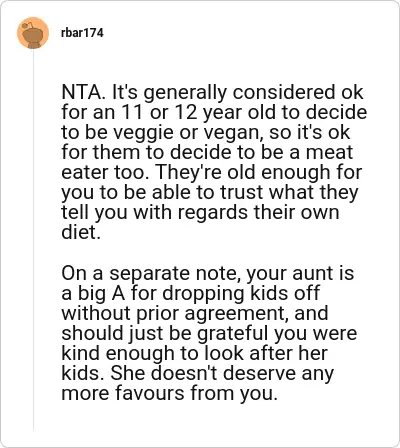Screen dimensions: 400x448
Task: Click the word 'NTA.' at the comment start
Action: point(83,92)
